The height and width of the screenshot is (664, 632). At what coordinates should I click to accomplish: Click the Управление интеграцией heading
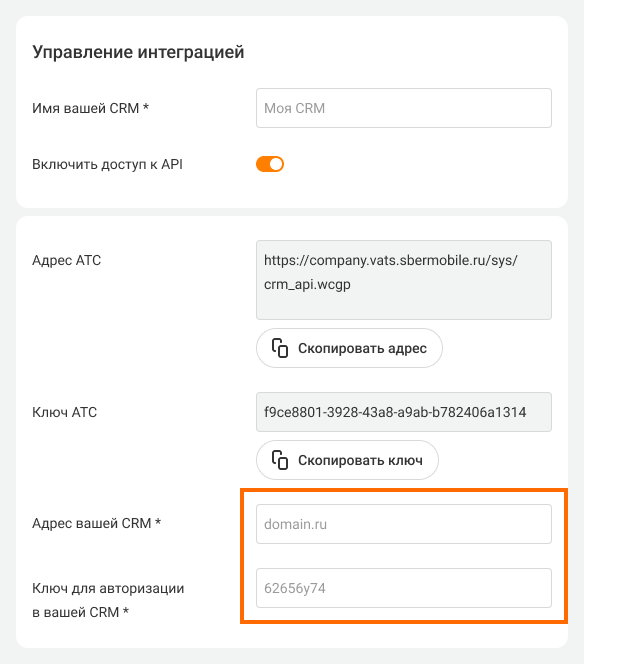[138, 52]
